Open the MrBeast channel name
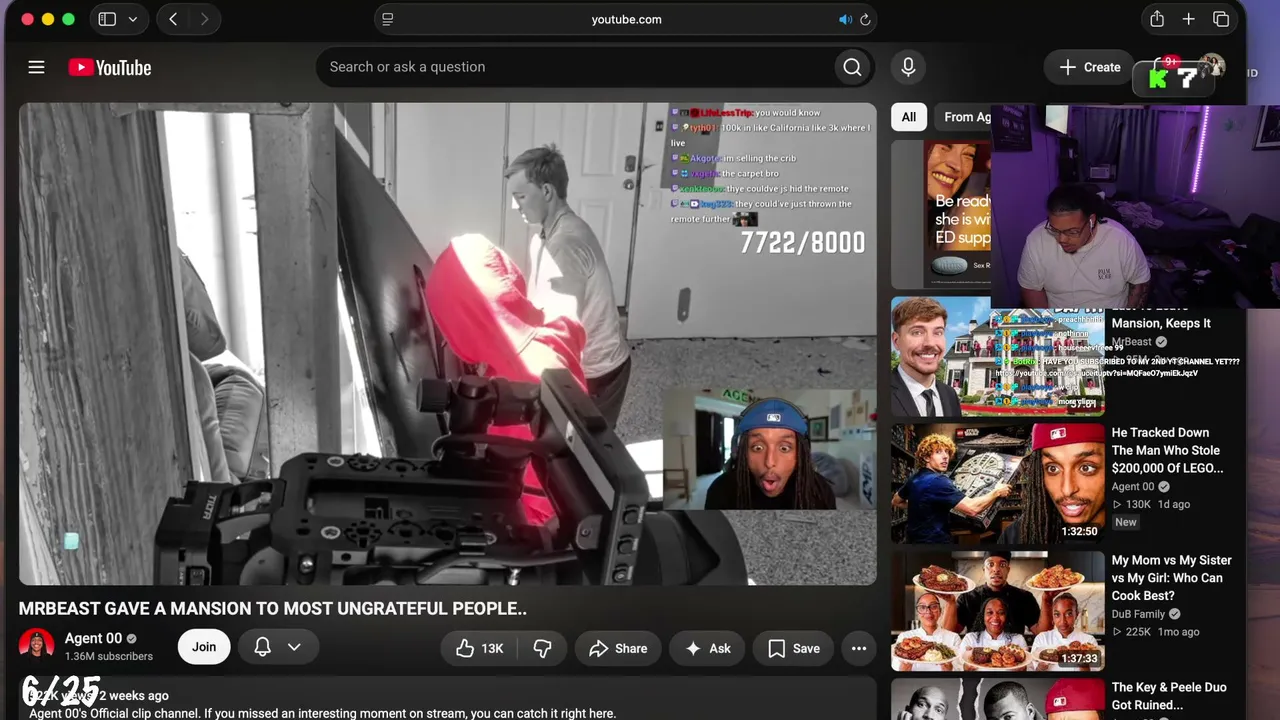This screenshot has height=720, width=1280. coord(1132,342)
